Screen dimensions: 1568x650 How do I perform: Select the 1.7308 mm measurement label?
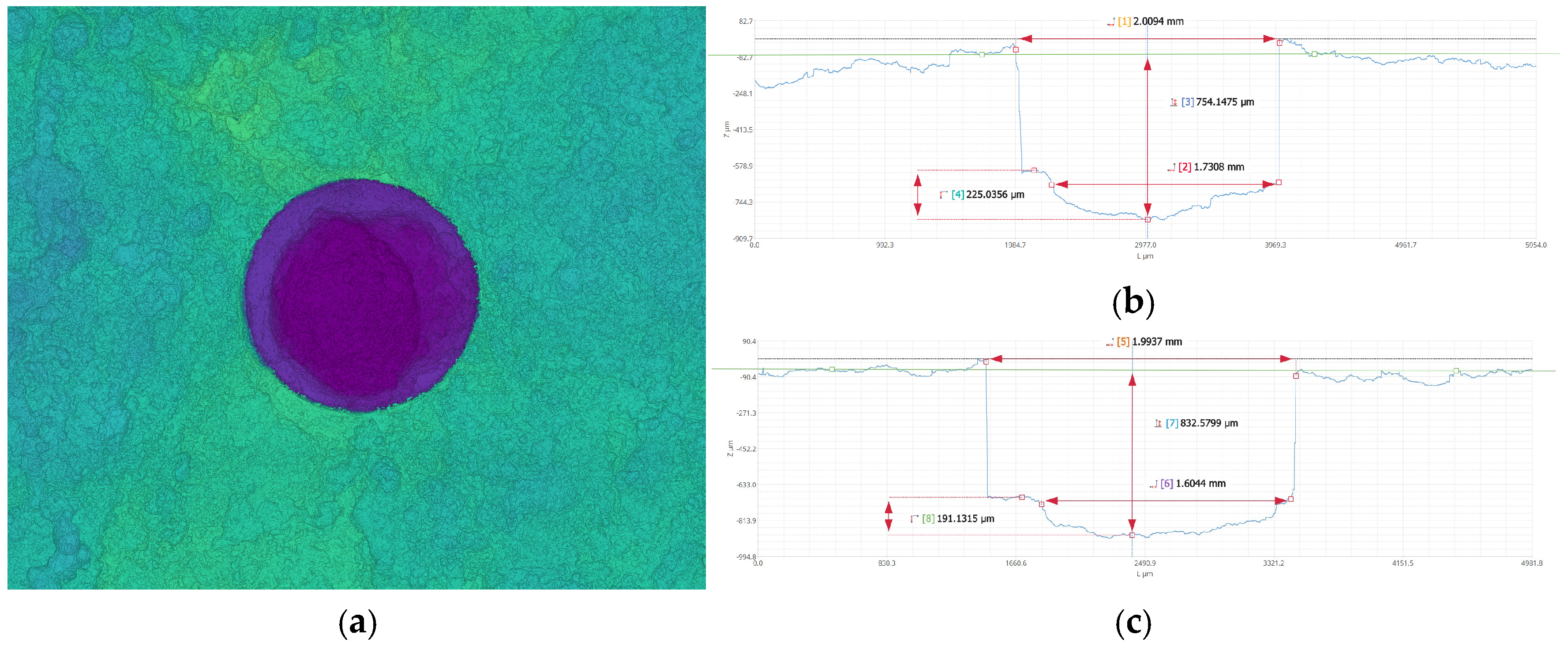(1219, 167)
